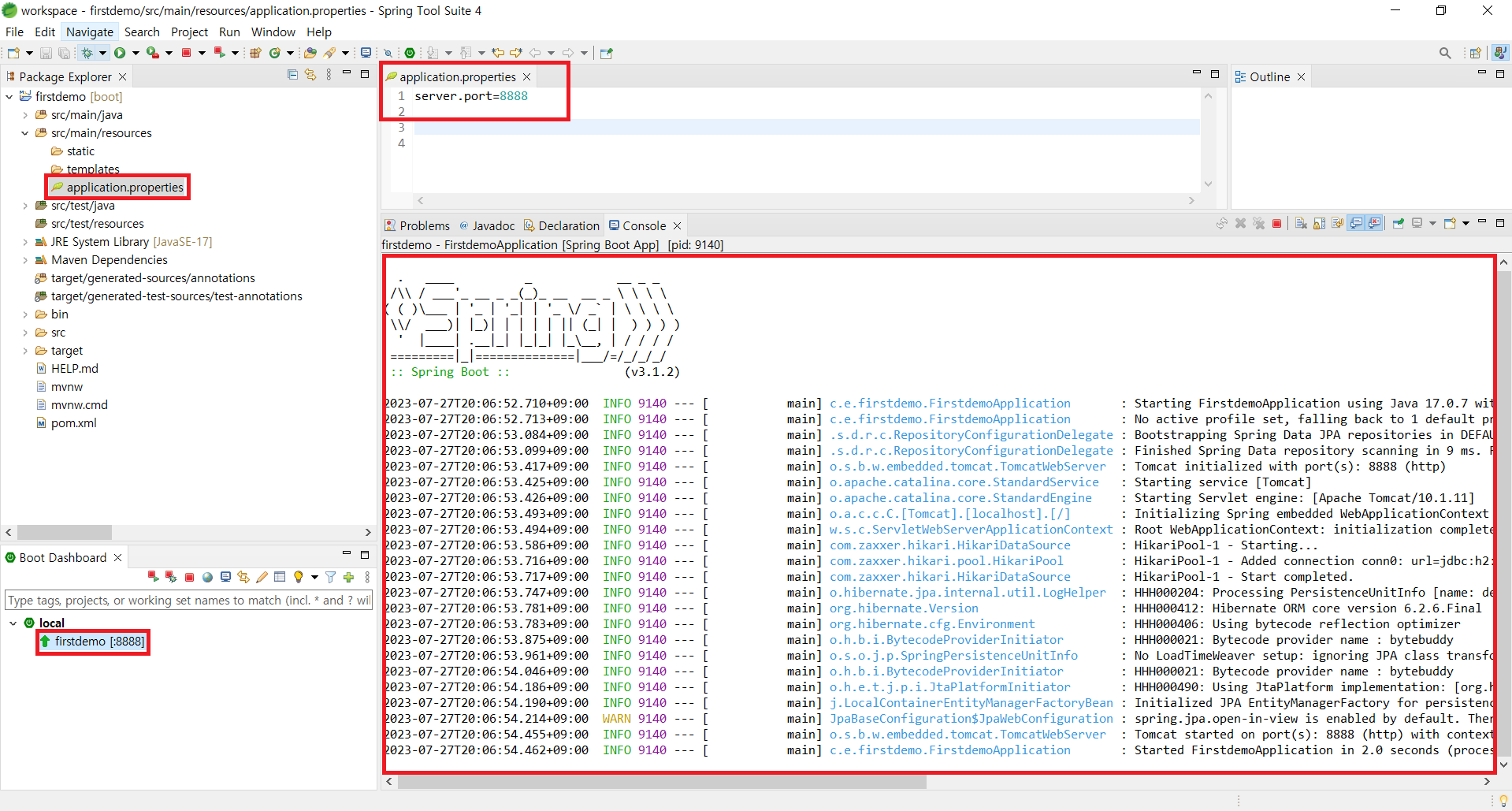
Task: Click Boot Dashboard restart in debug mode icon
Action: tap(170, 577)
